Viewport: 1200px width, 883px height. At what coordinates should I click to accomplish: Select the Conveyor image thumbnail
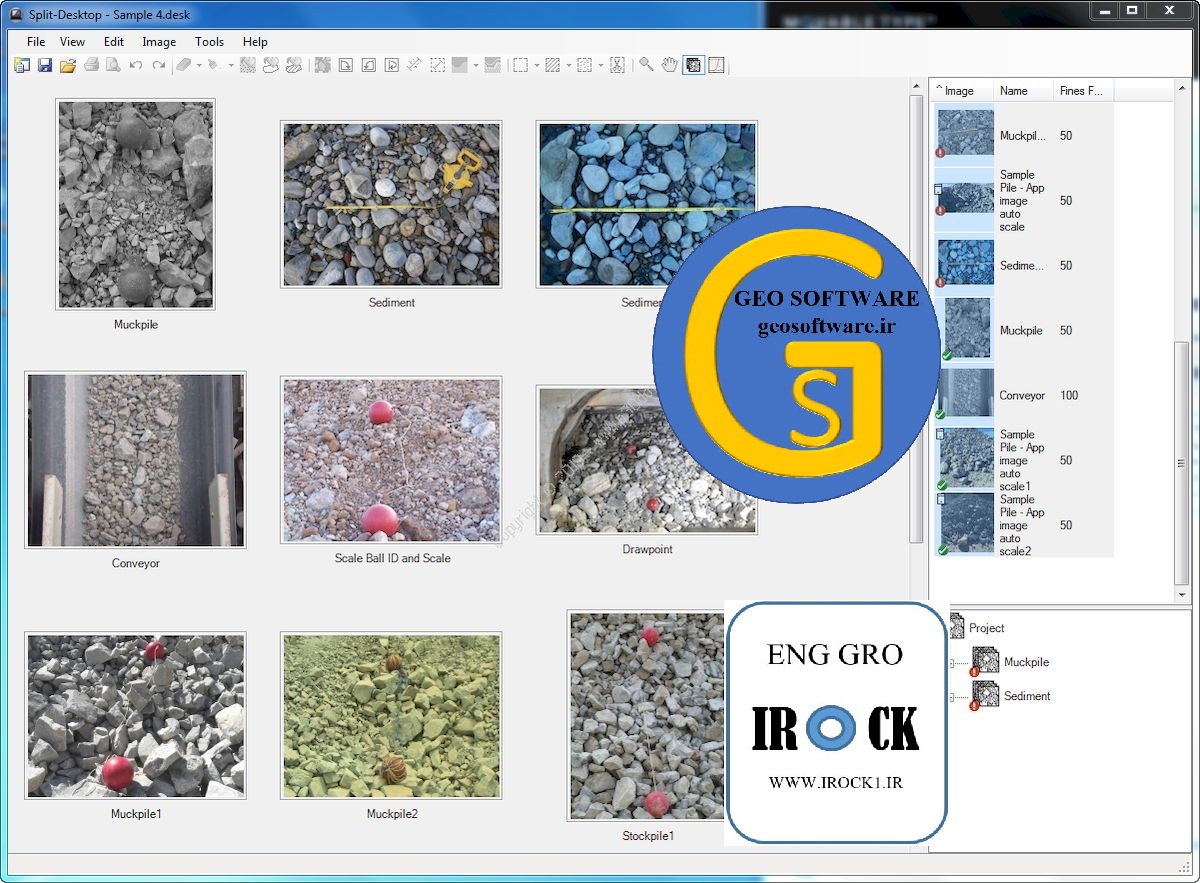click(x=135, y=460)
